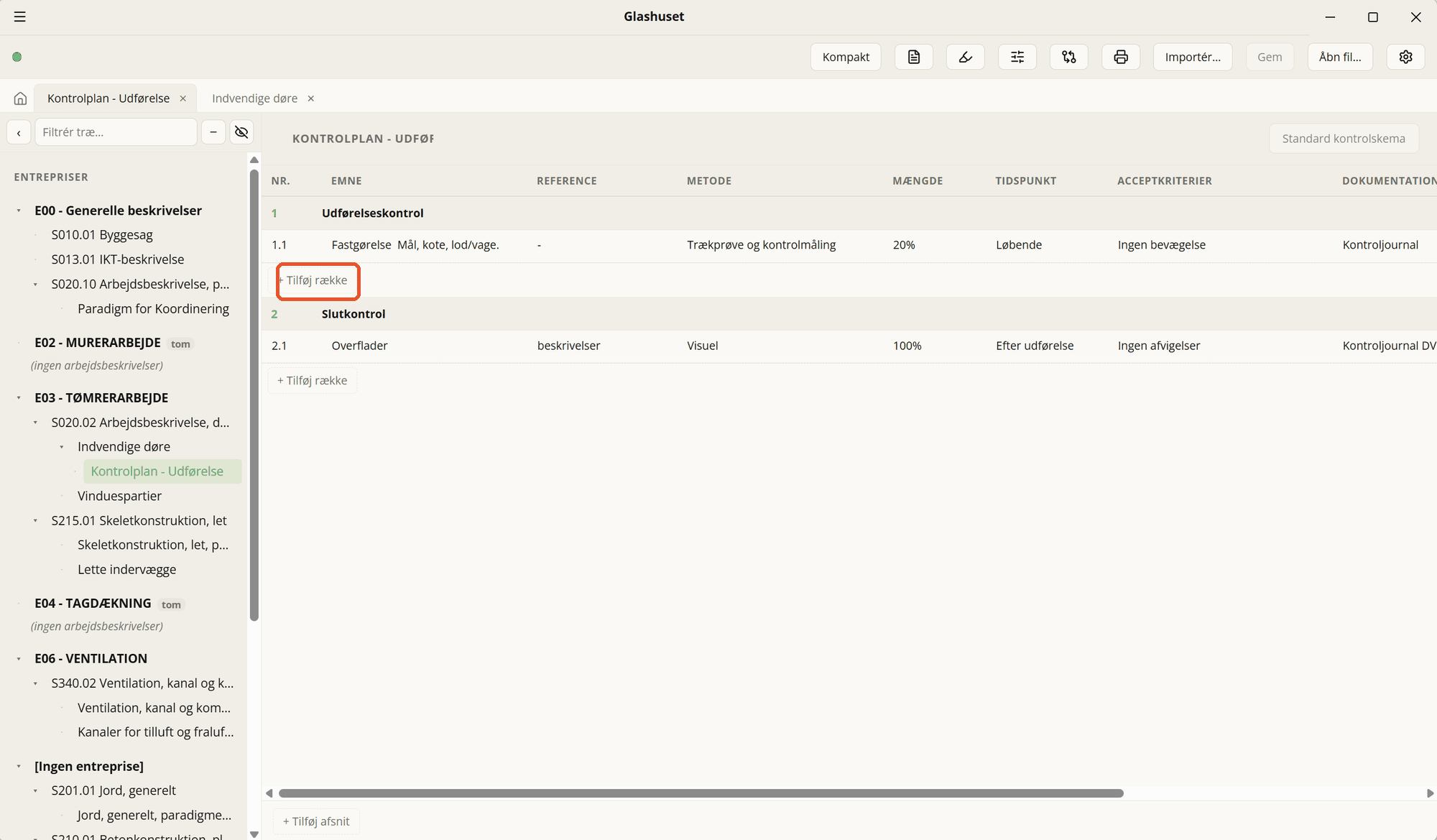Click Standard kontrolskema button

pos(1344,139)
